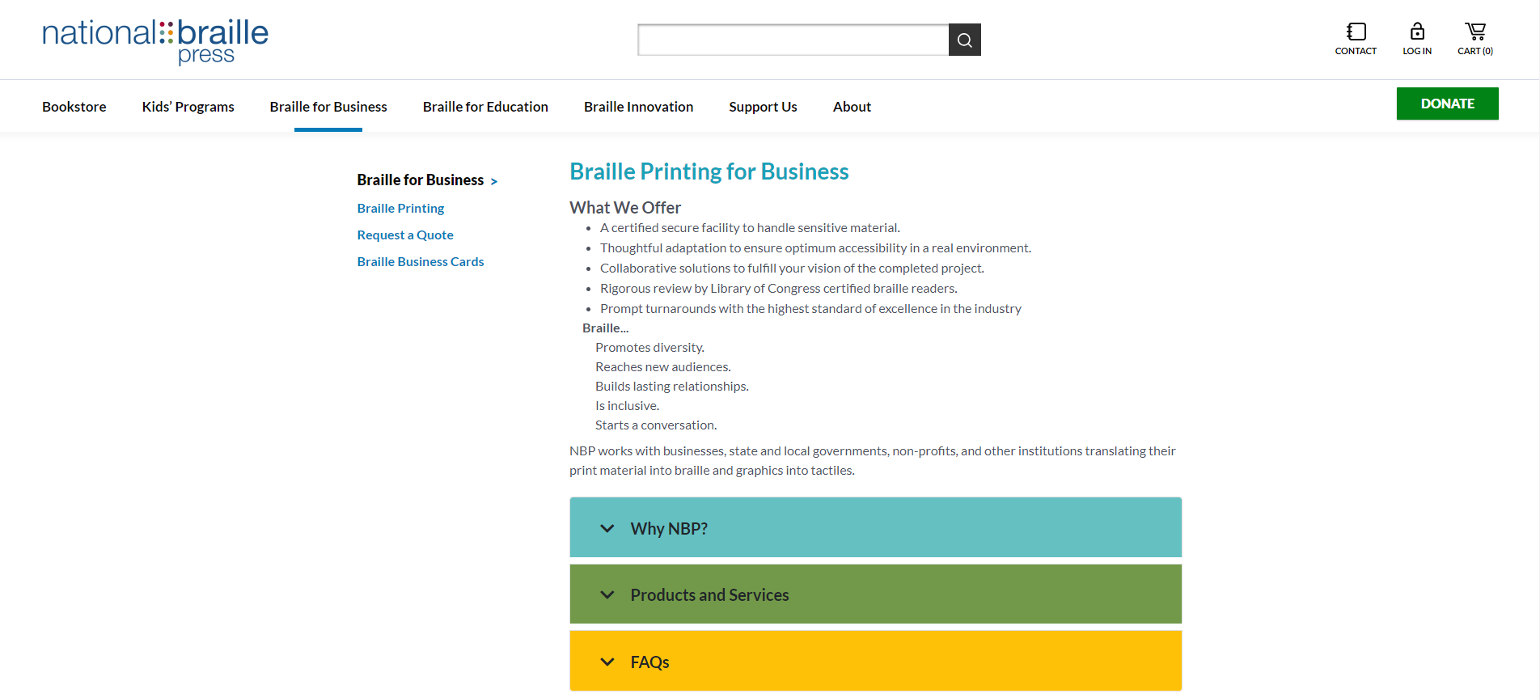Screen dimensions: 1540x700
Task: Click the Log In padlock icon
Action: tap(1417, 32)
